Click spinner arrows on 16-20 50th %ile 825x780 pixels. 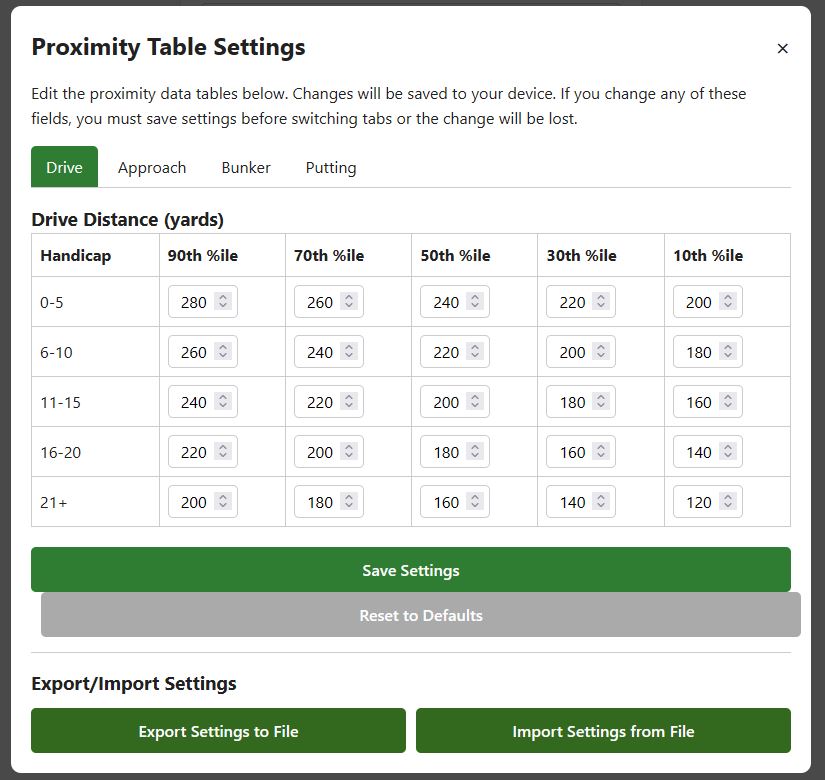(x=475, y=451)
